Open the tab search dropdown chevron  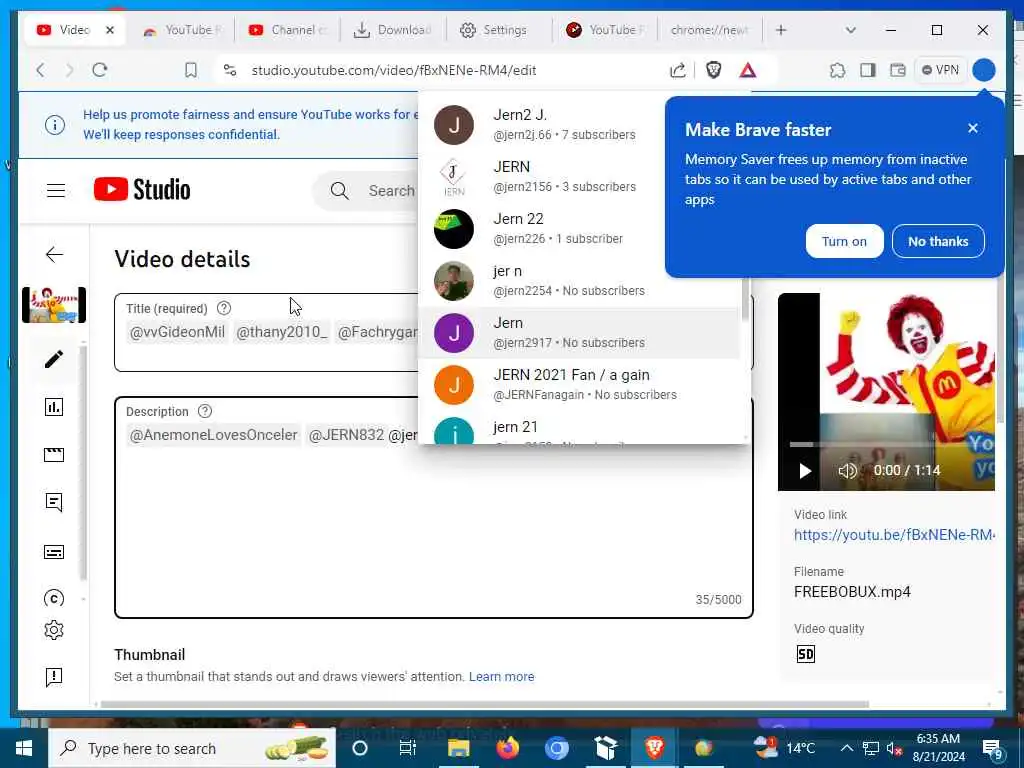coord(850,30)
